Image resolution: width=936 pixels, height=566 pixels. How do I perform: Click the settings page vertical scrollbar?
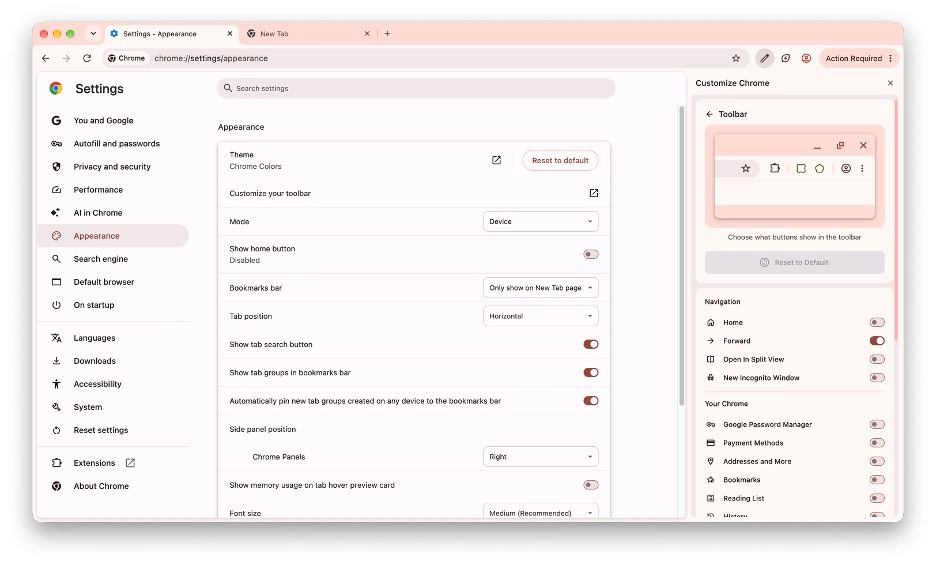pos(681,257)
